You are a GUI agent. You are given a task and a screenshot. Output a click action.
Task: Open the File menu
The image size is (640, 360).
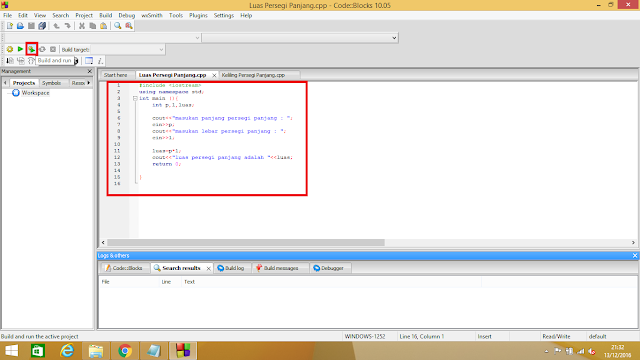[7, 16]
